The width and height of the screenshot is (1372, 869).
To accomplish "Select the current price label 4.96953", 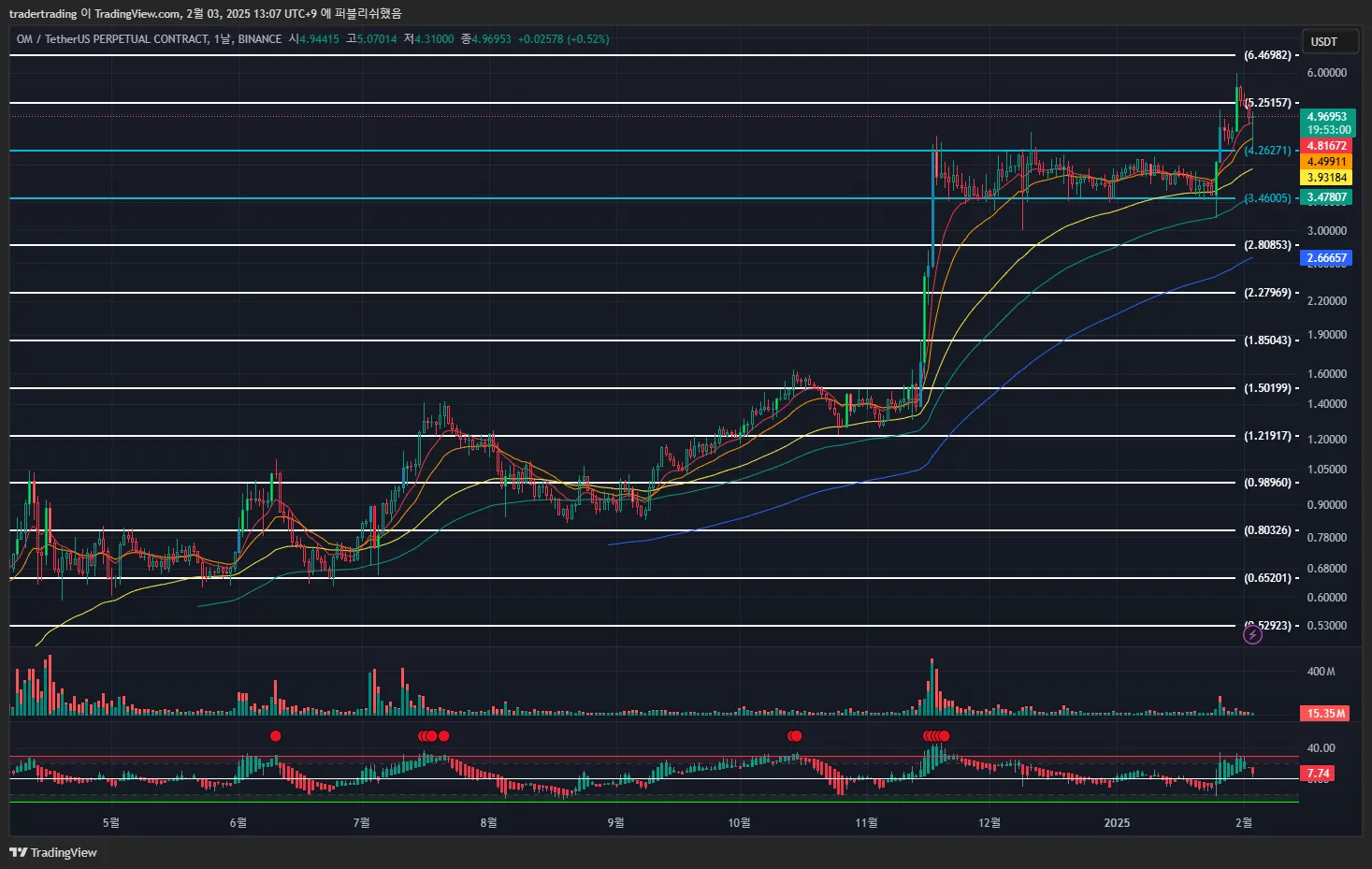I will point(1327,118).
